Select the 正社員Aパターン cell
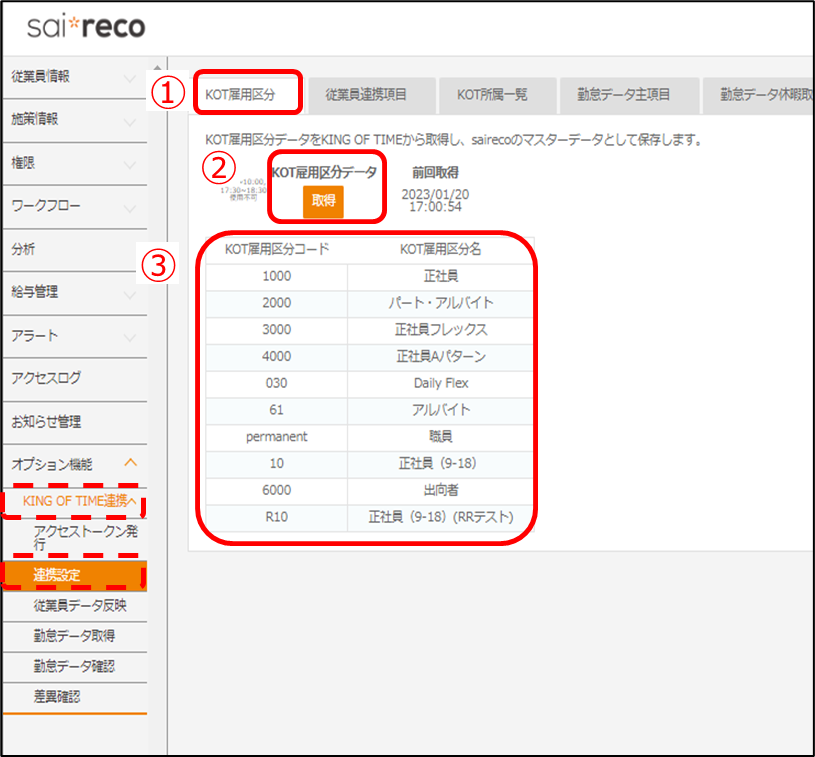This screenshot has height=757, width=815. pyautogui.click(x=441, y=357)
